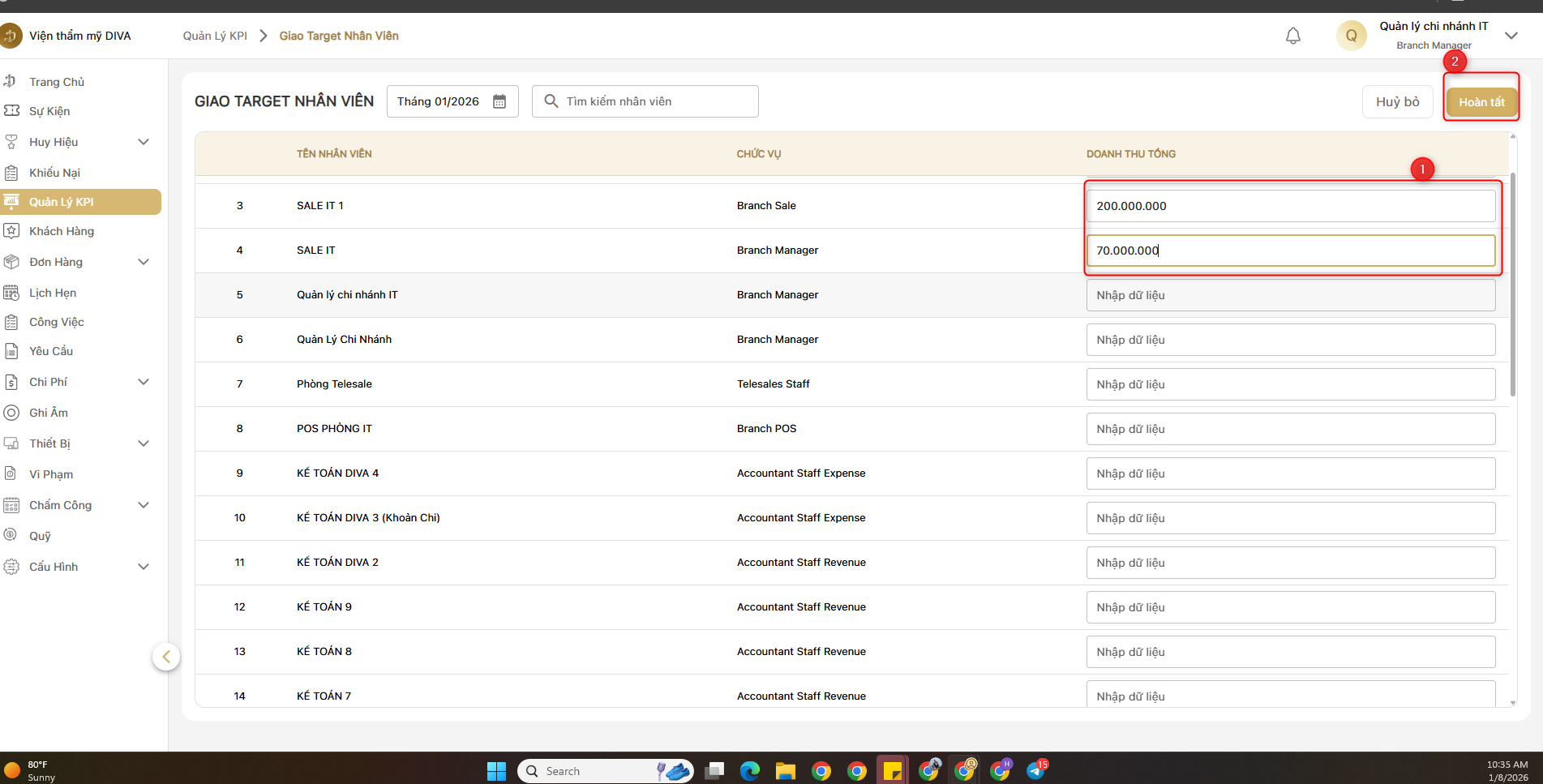Click the Khách Hàng sidebar icon

click(x=11, y=231)
